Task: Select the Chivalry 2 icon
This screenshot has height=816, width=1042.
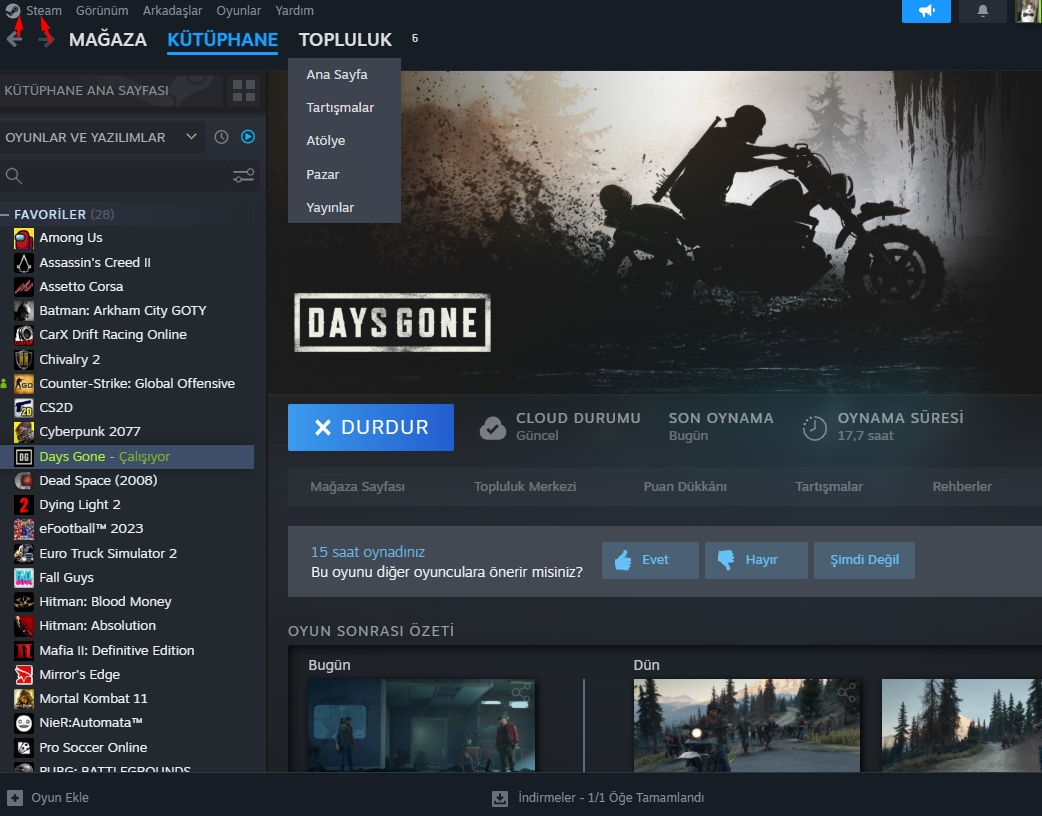Action: (24, 359)
